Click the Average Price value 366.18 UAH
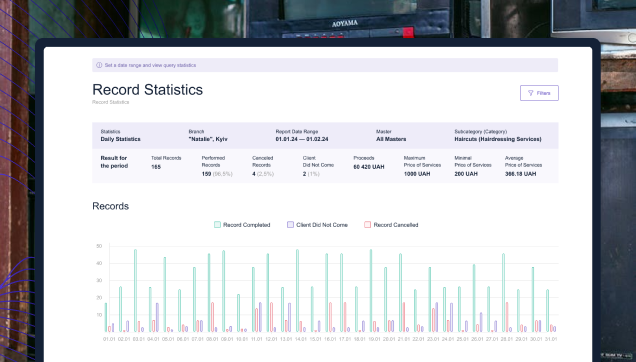Viewport: 636px width, 362px height. [x=520, y=174]
